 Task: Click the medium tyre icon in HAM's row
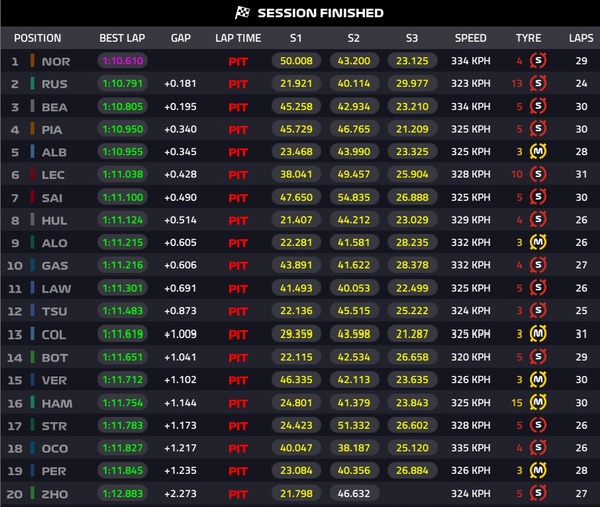(x=538, y=402)
